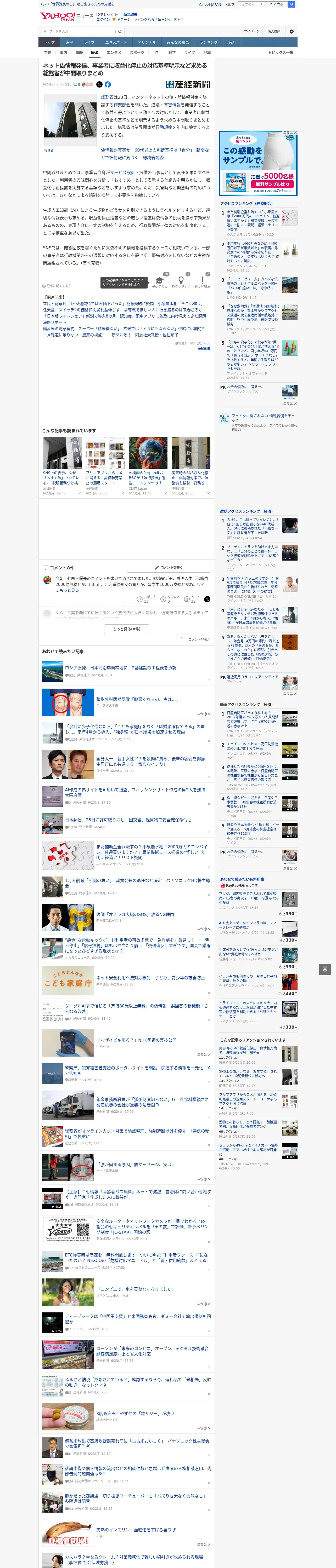Click the header search magnifier button
The height and width of the screenshot is (1568, 336).
coord(292,4)
